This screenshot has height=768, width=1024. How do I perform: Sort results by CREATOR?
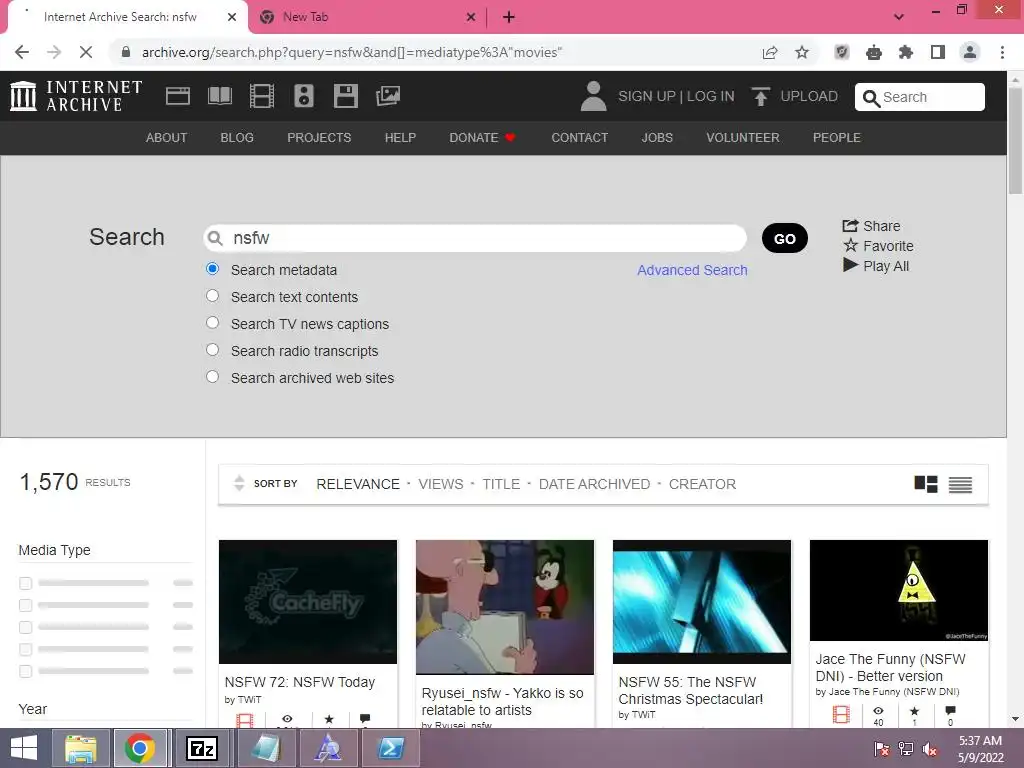click(702, 484)
